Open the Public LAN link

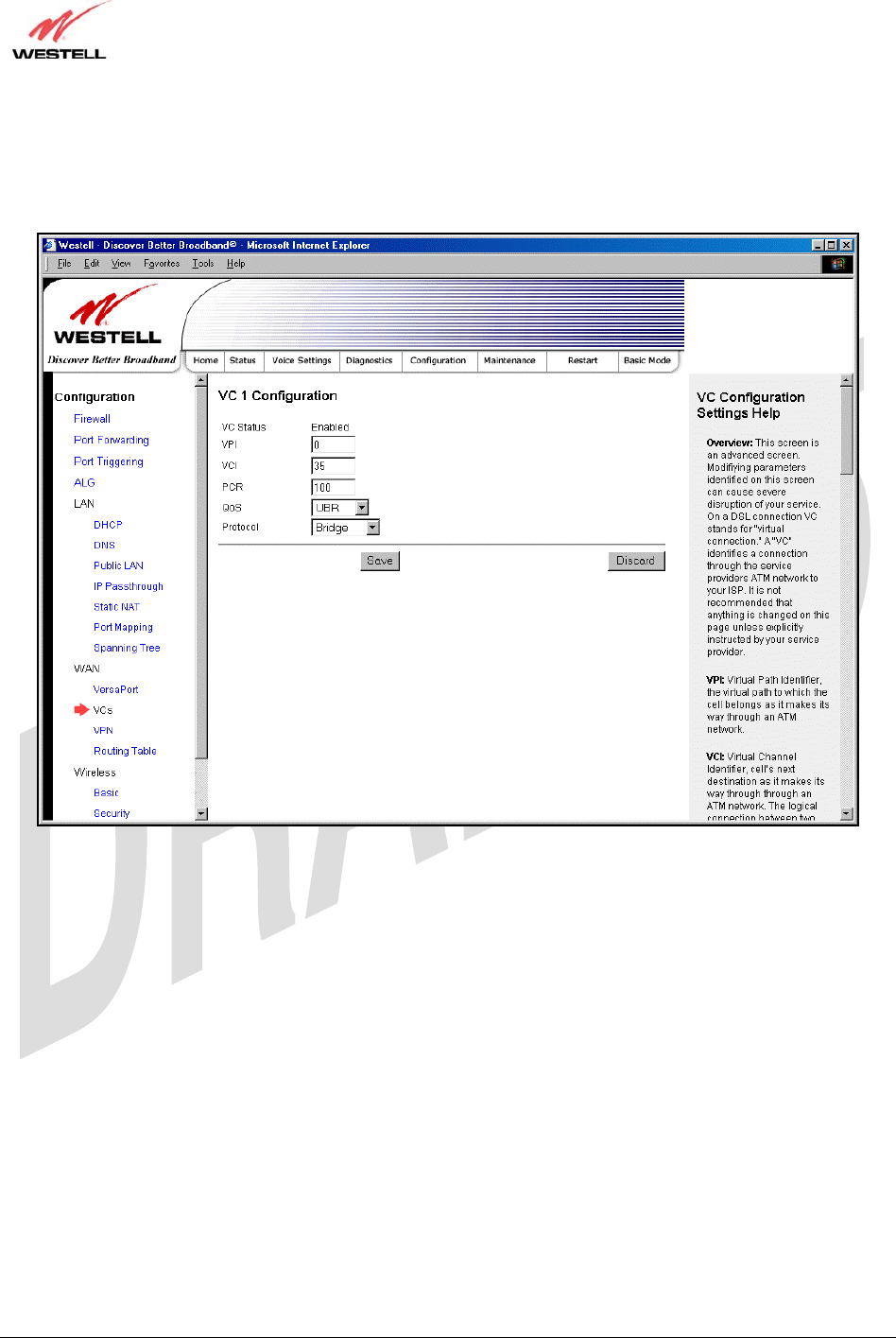118,565
